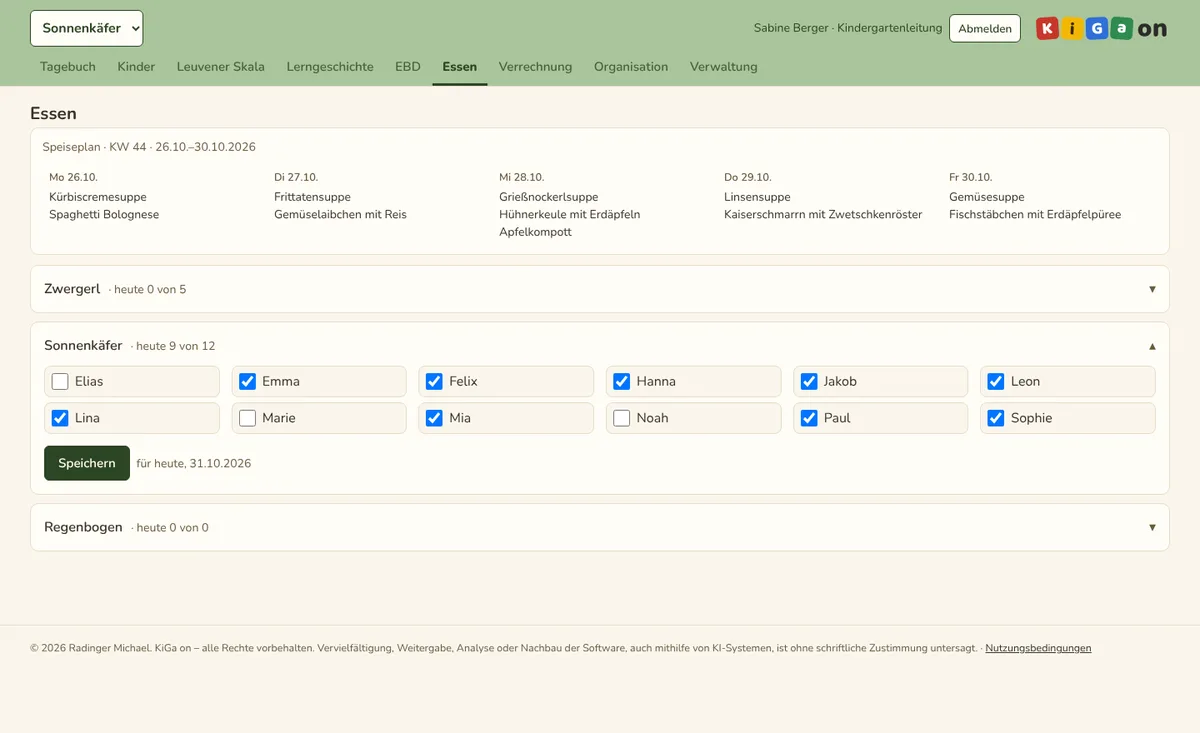
Task: Check the box for Elias
Action: pyautogui.click(x=60, y=381)
